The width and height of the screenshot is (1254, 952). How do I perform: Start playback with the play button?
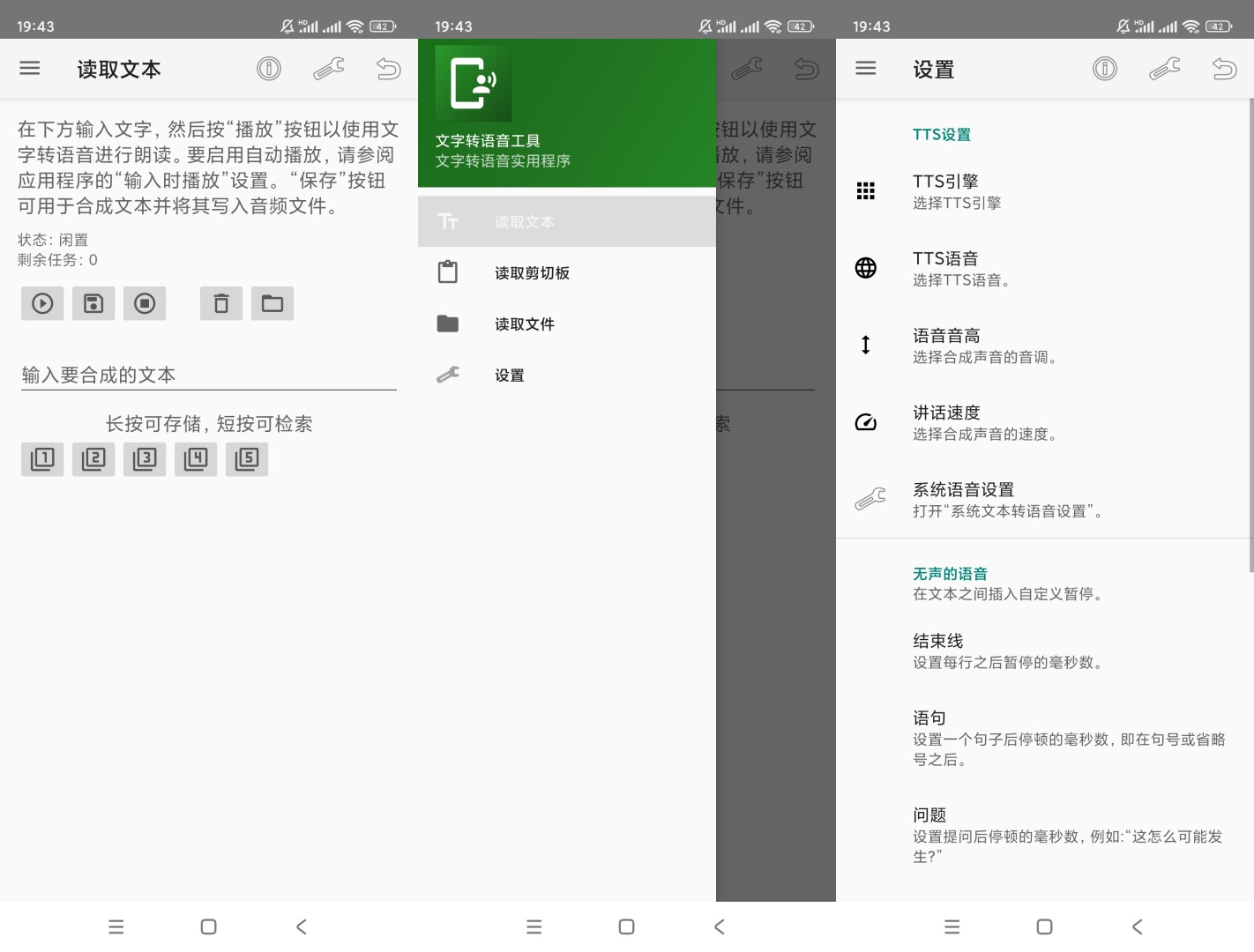42,303
